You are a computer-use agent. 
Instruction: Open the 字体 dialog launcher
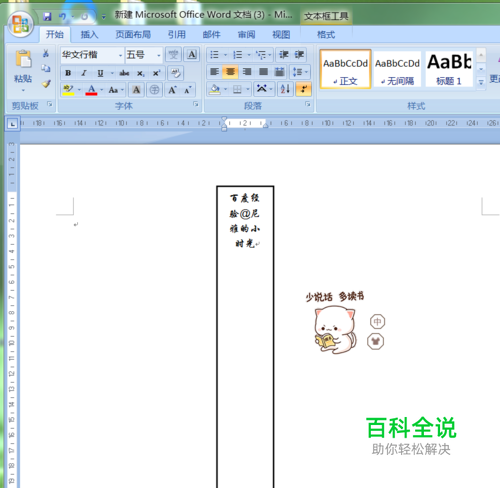[x=196, y=104]
